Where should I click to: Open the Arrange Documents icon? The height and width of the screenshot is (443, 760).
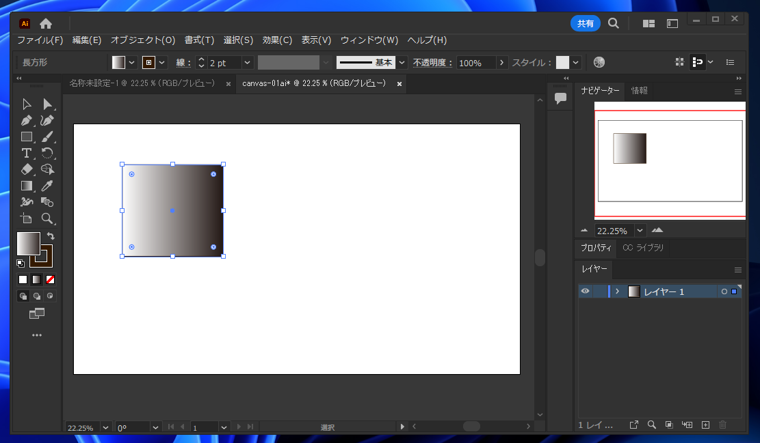point(649,23)
